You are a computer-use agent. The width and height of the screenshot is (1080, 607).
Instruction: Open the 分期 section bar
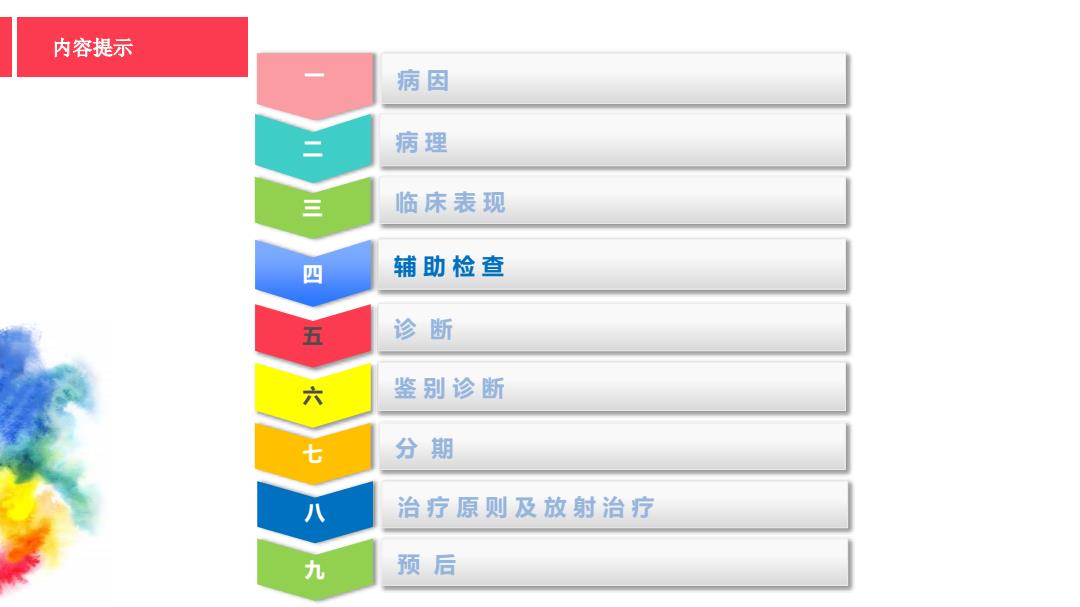click(613, 447)
